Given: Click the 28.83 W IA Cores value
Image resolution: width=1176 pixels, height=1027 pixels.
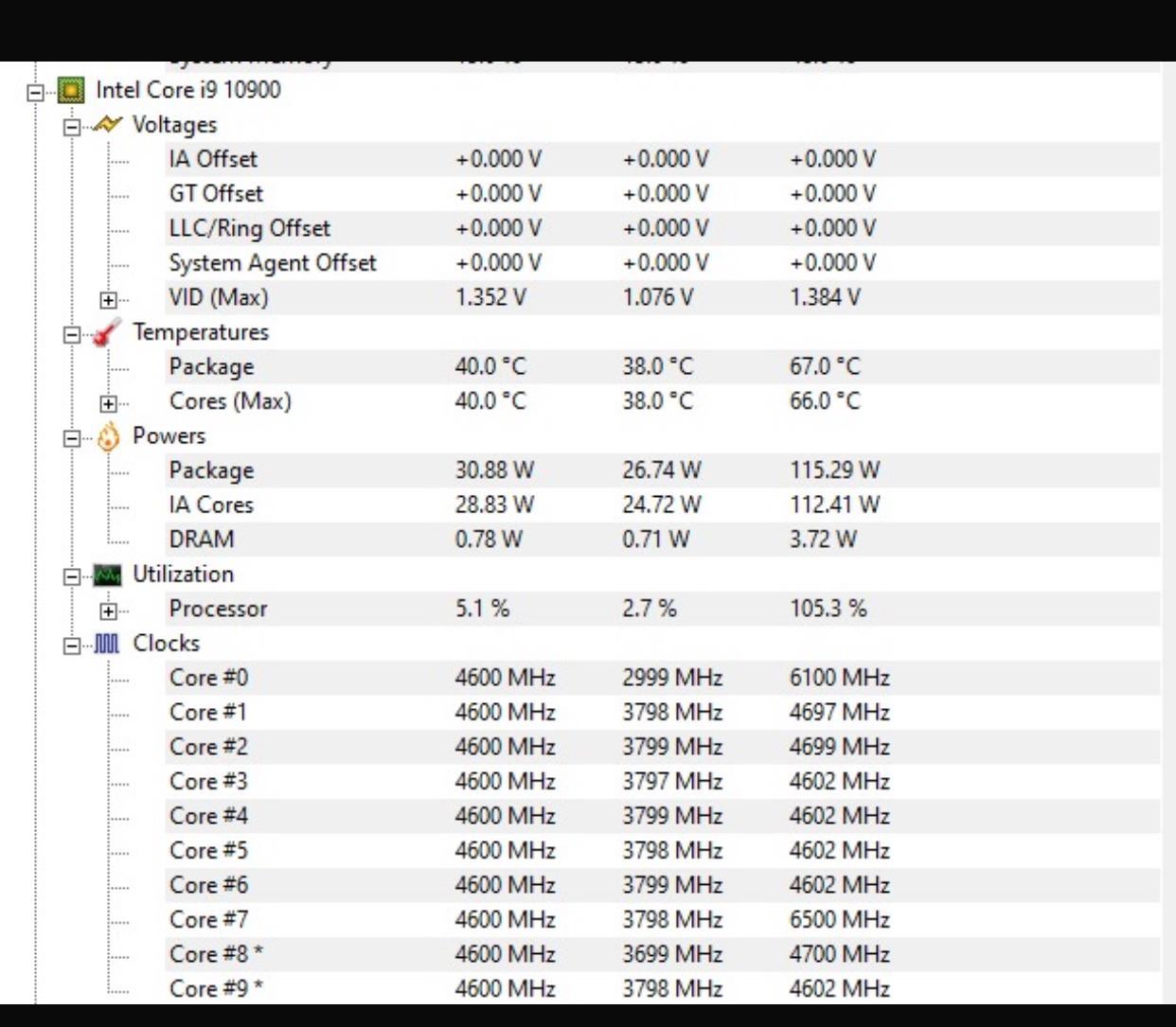Looking at the screenshot, I should [494, 505].
